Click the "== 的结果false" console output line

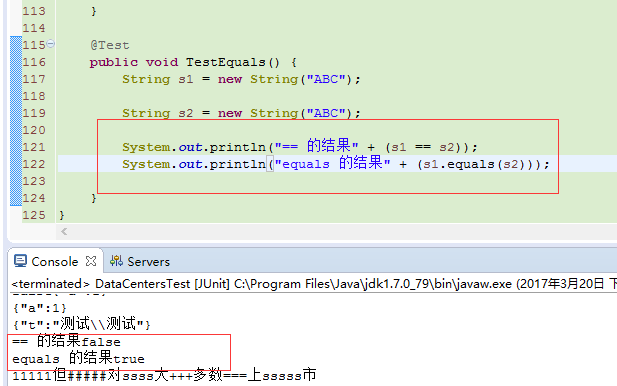(67, 341)
